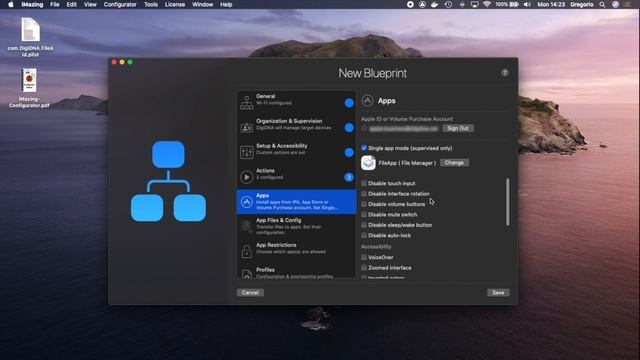Enable Disable mute switch checkbox
This screenshot has height=360, width=640.
pyautogui.click(x=364, y=214)
